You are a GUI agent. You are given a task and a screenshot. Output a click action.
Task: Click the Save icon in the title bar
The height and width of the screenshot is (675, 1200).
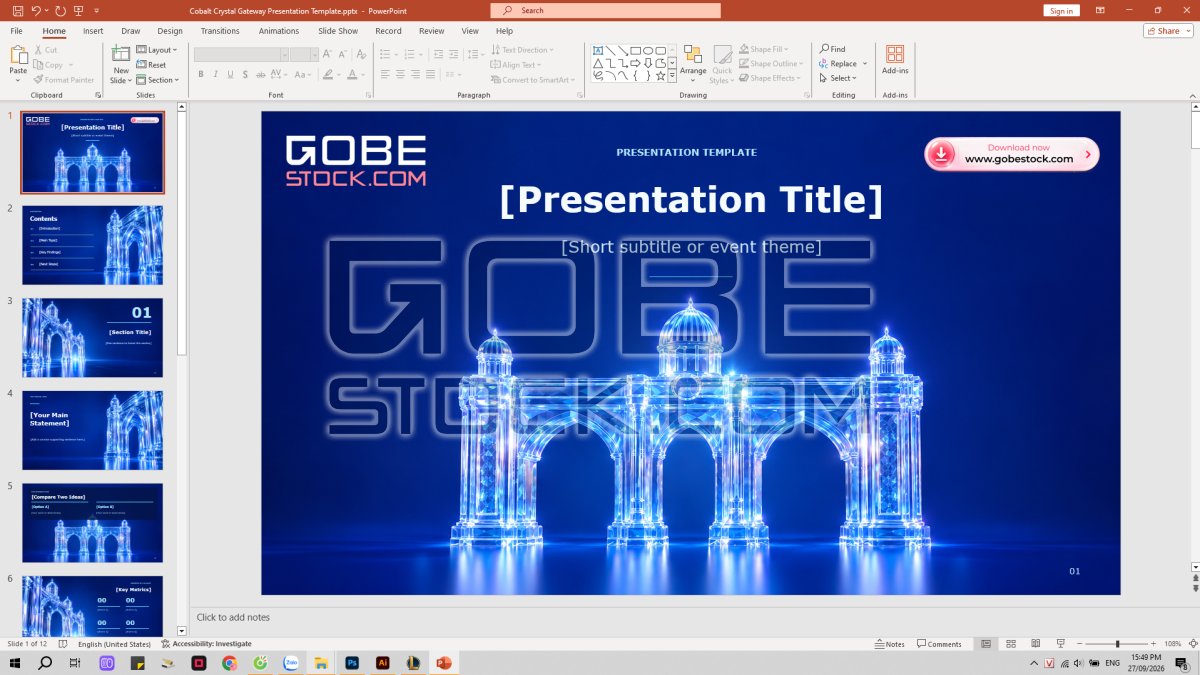point(17,10)
